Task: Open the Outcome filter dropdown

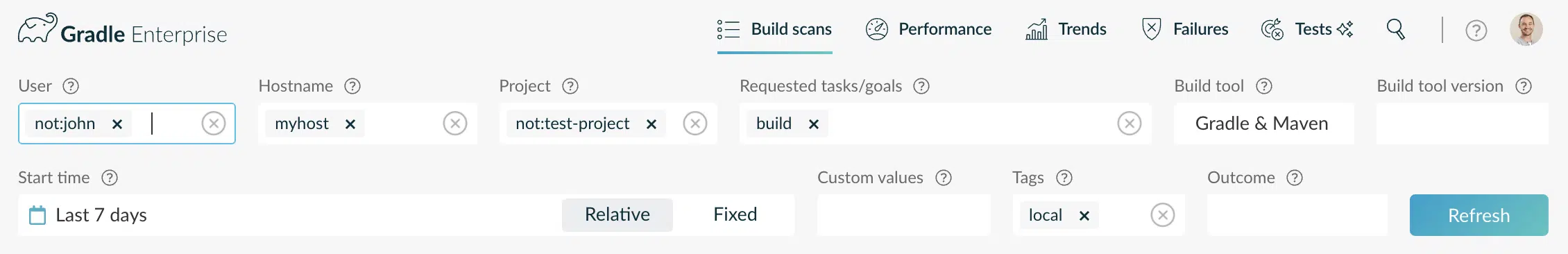Action: click(x=1297, y=215)
